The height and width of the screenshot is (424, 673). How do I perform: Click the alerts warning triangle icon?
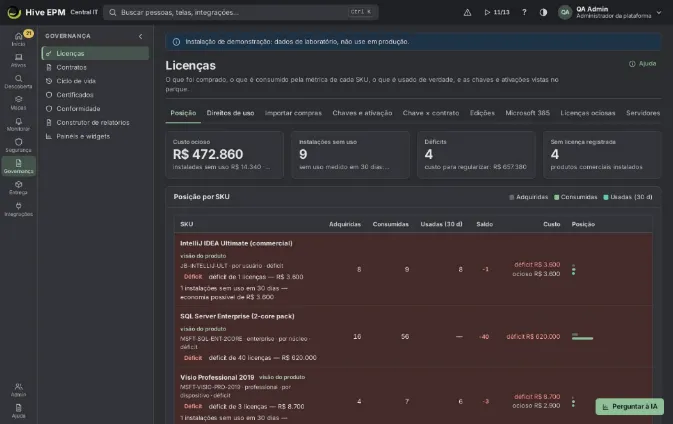tap(467, 12)
